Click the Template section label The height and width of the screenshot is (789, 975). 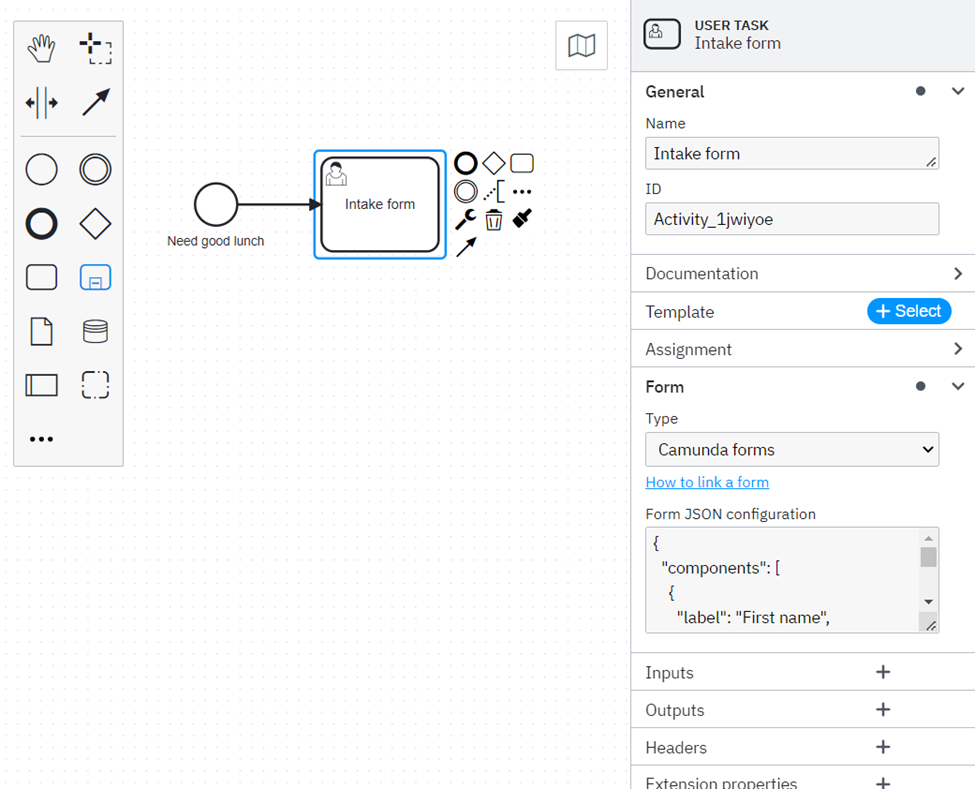[680, 312]
